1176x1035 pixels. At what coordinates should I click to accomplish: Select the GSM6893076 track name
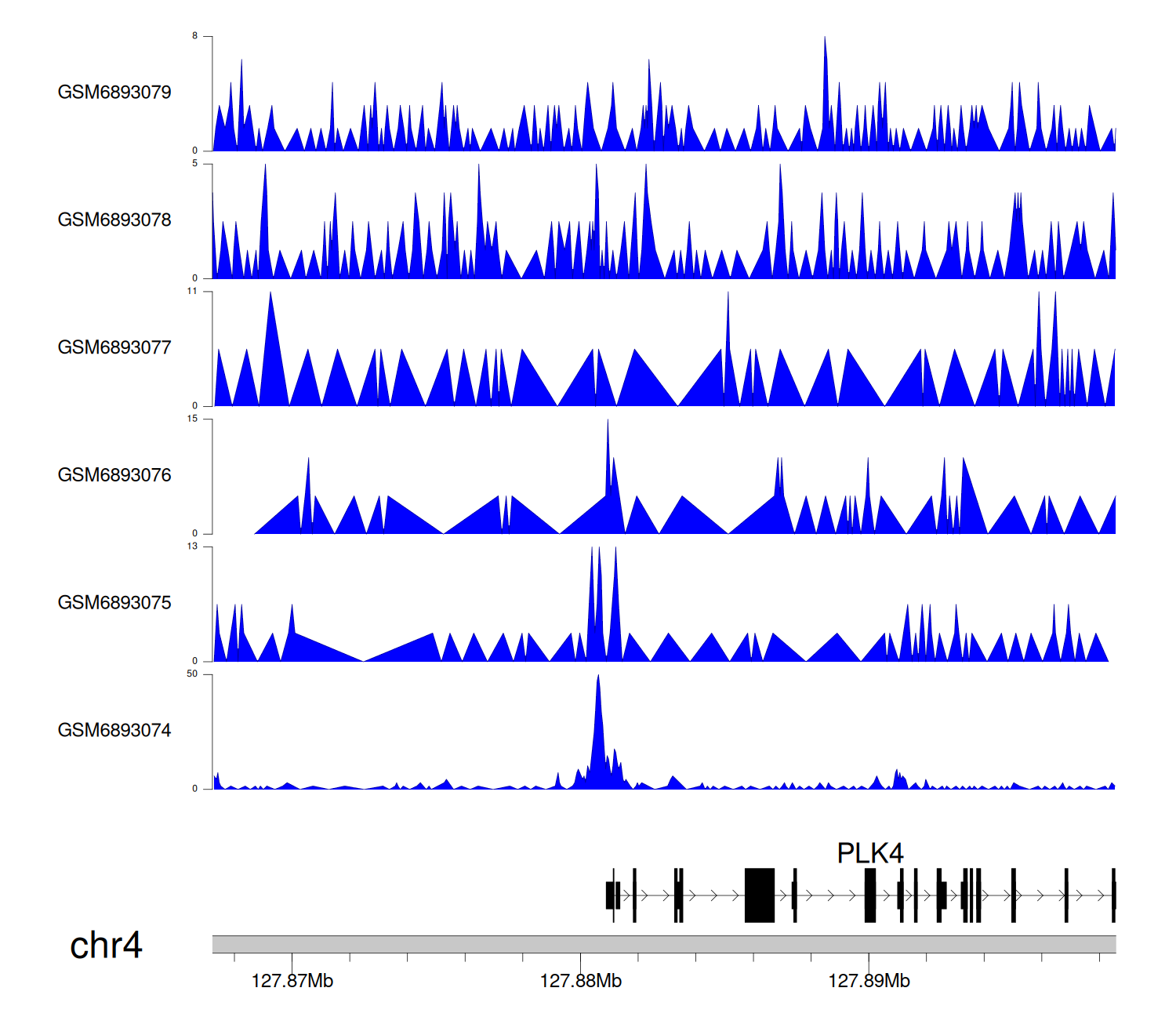click(114, 475)
